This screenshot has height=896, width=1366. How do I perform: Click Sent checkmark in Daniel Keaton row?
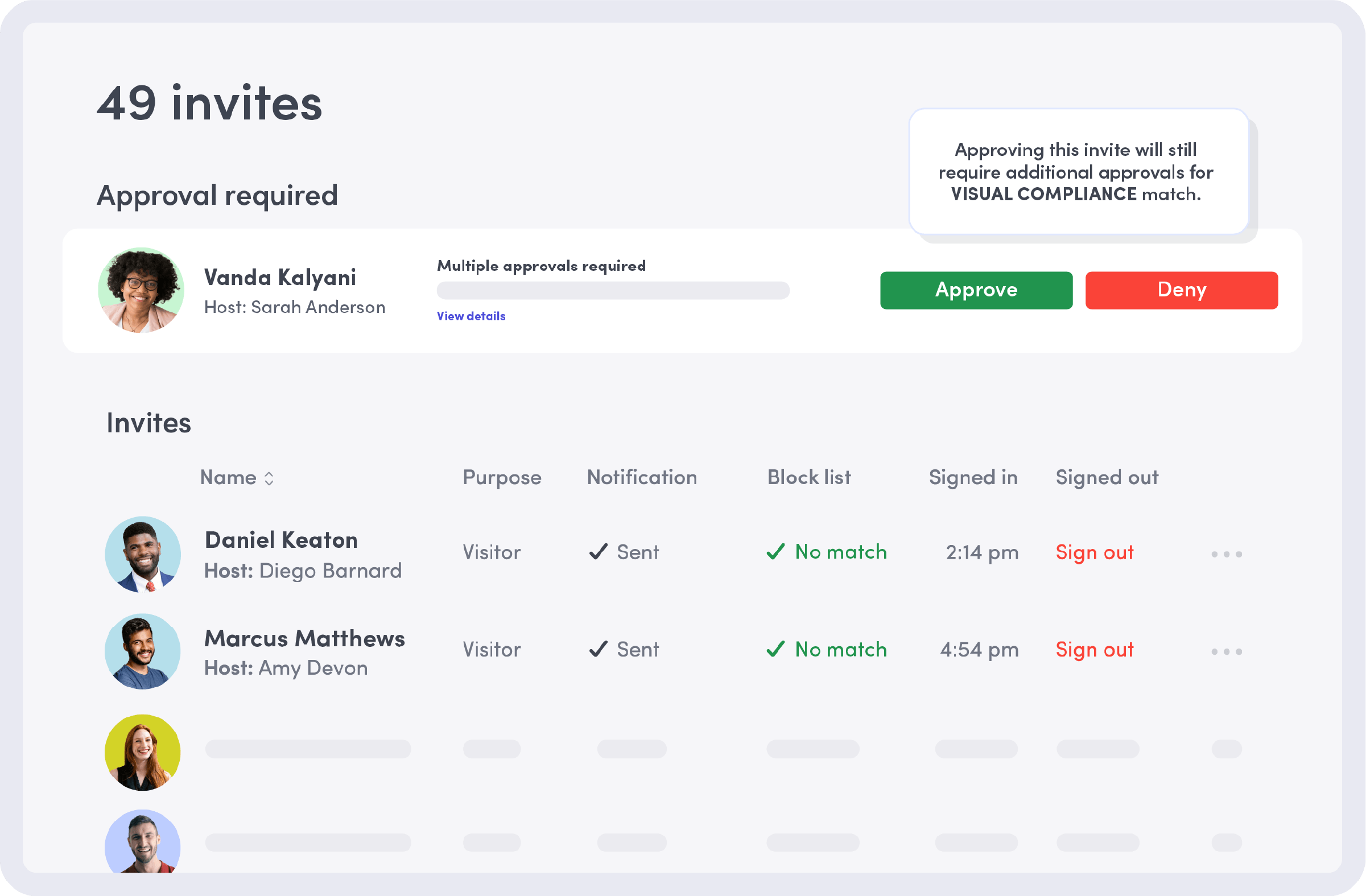point(598,552)
